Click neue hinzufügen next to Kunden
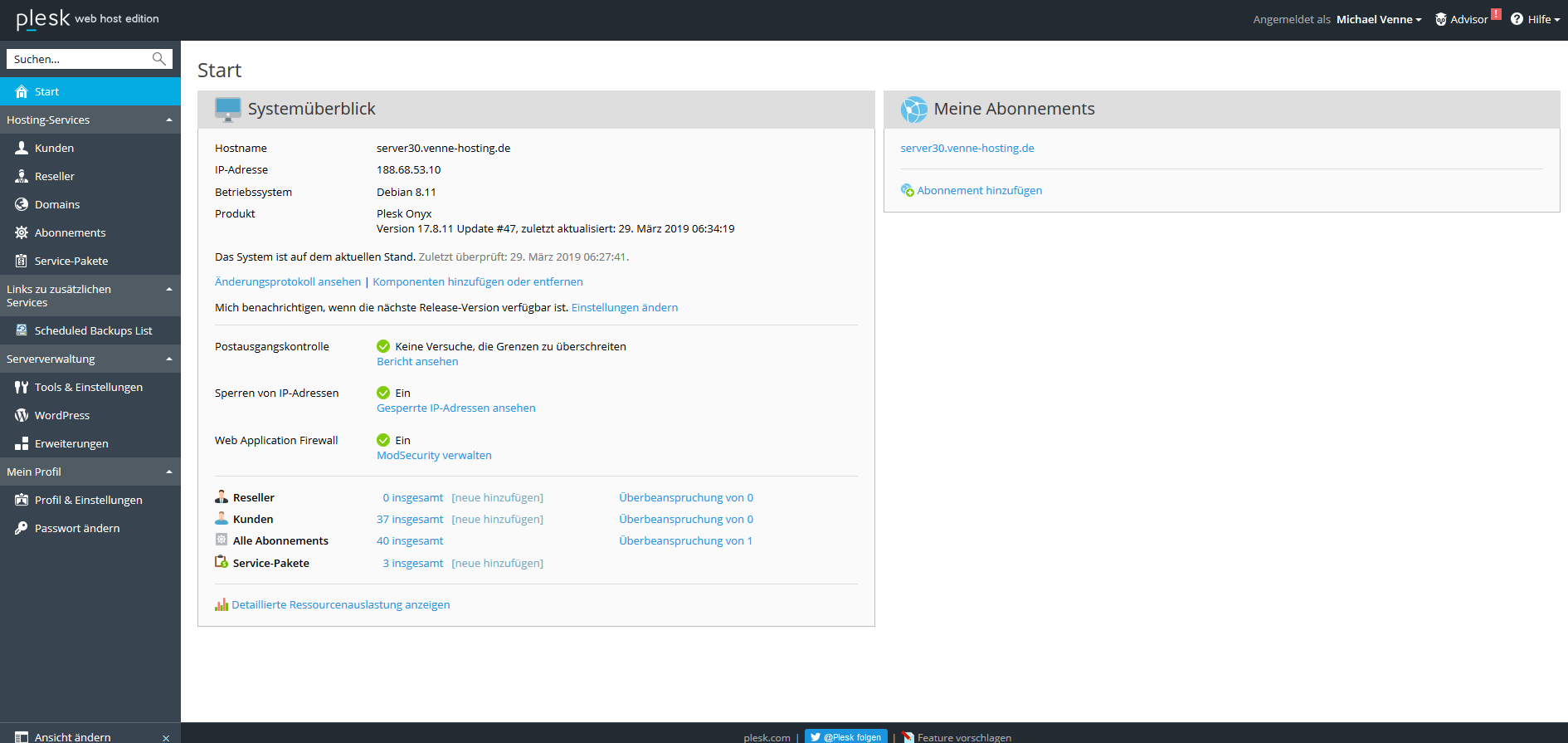1568x743 pixels. (x=498, y=519)
